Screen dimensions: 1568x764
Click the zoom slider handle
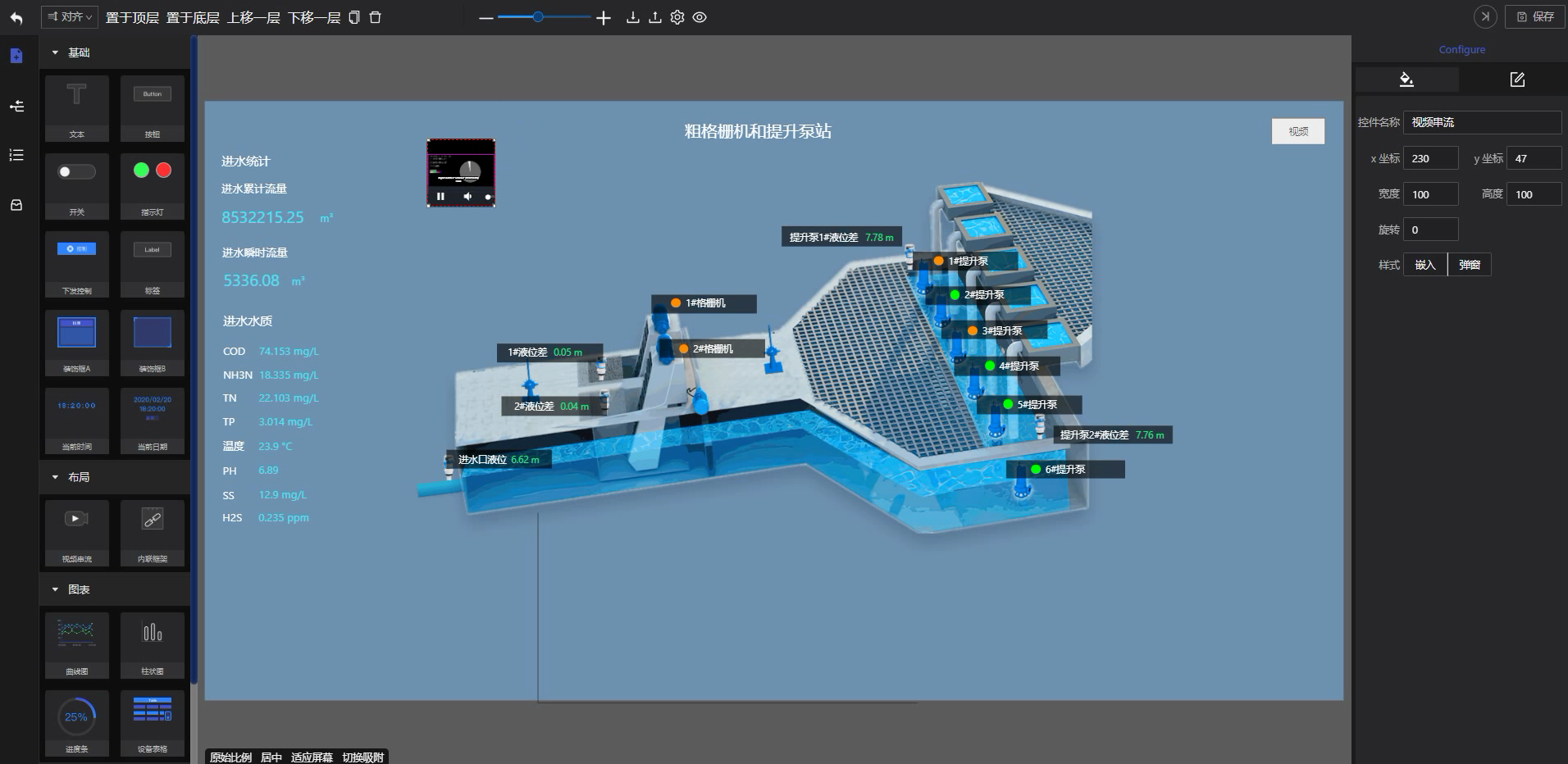click(x=538, y=17)
